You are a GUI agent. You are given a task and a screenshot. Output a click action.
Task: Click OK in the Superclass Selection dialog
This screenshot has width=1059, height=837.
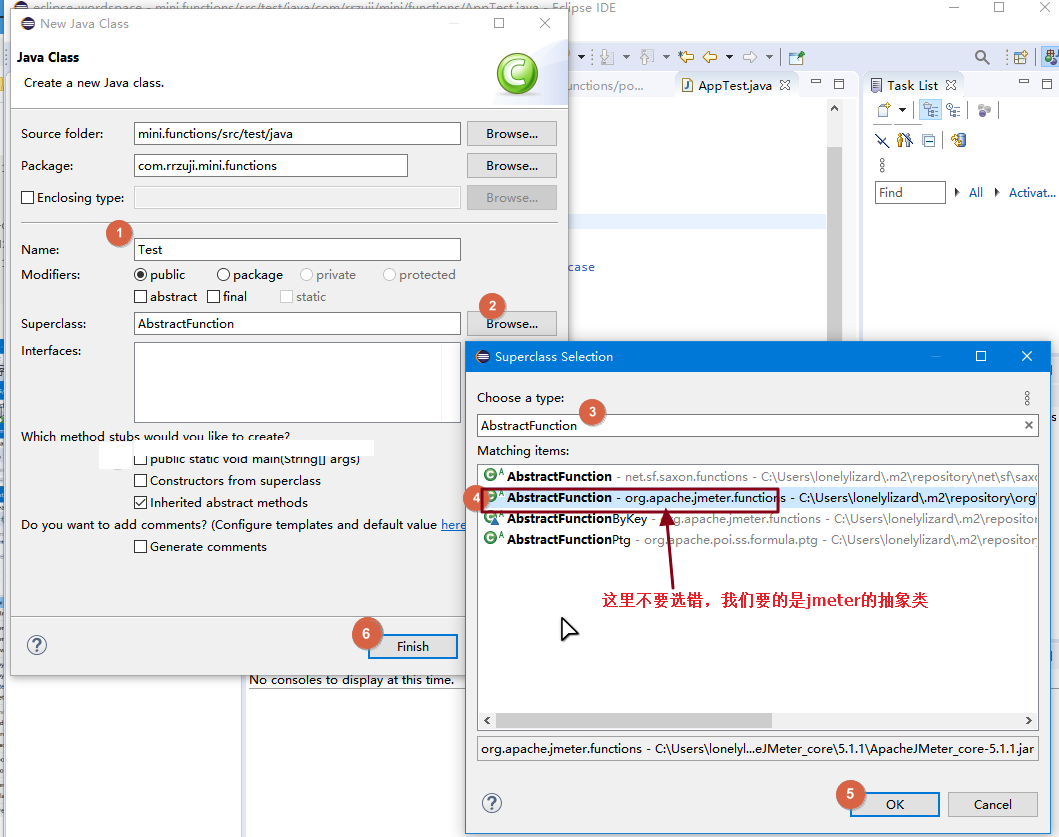tap(894, 804)
